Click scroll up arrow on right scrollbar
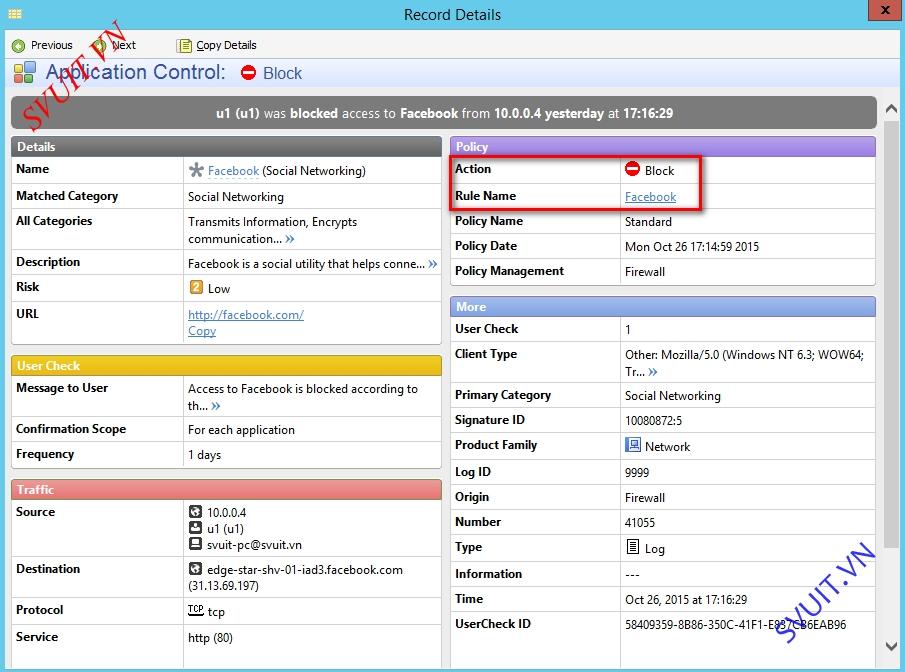This screenshot has width=905, height=672. pos(891,109)
